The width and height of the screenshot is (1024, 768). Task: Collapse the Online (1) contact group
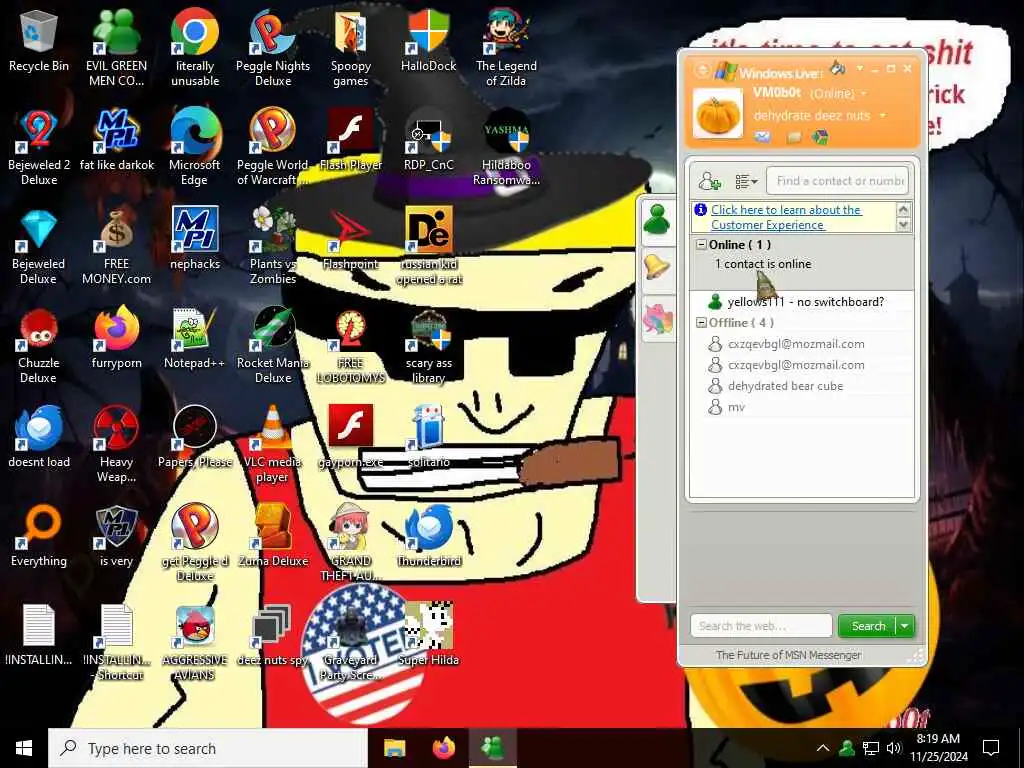[701, 245]
